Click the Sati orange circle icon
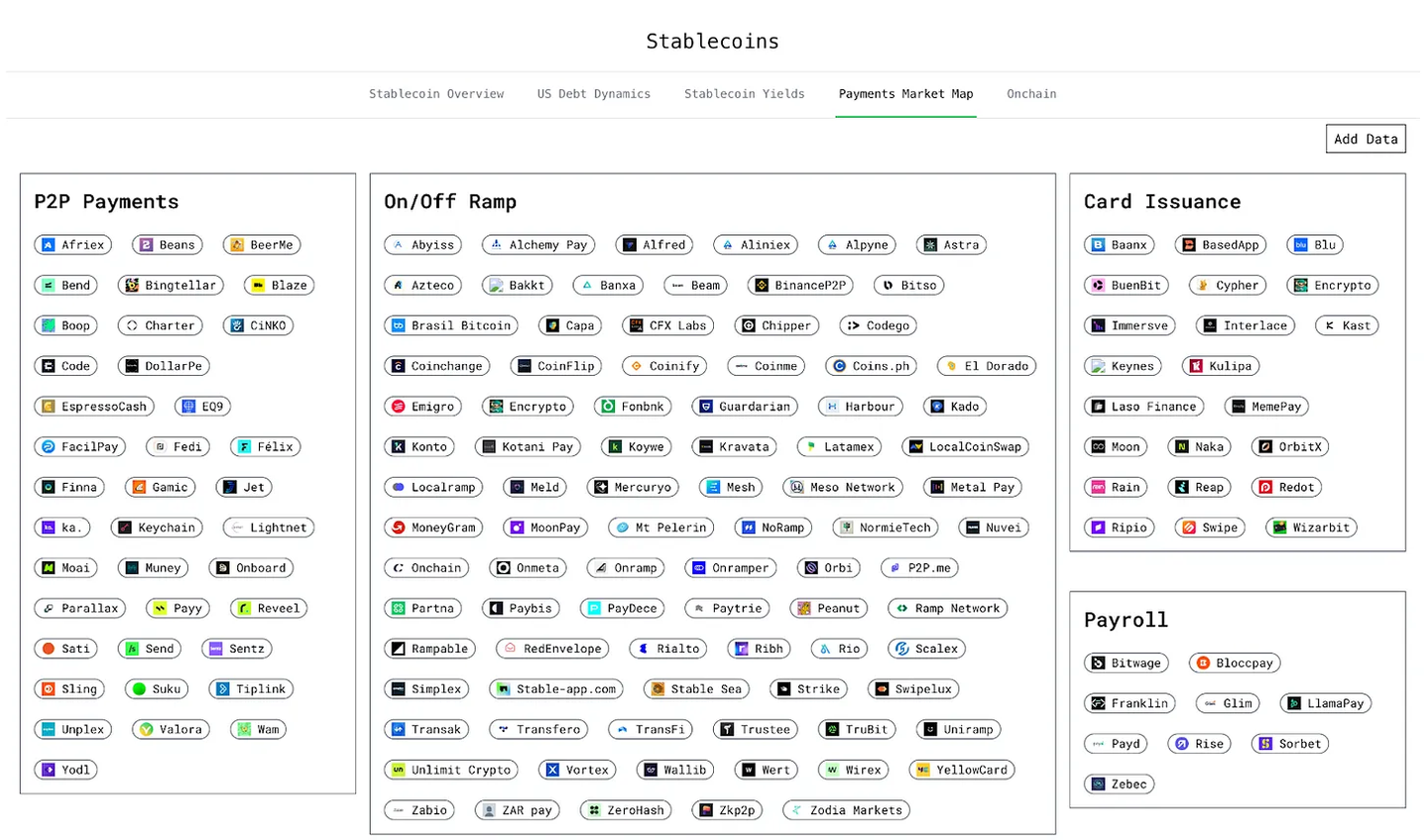Image resolution: width=1428 pixels, height=840 pixels. point(48,649)
